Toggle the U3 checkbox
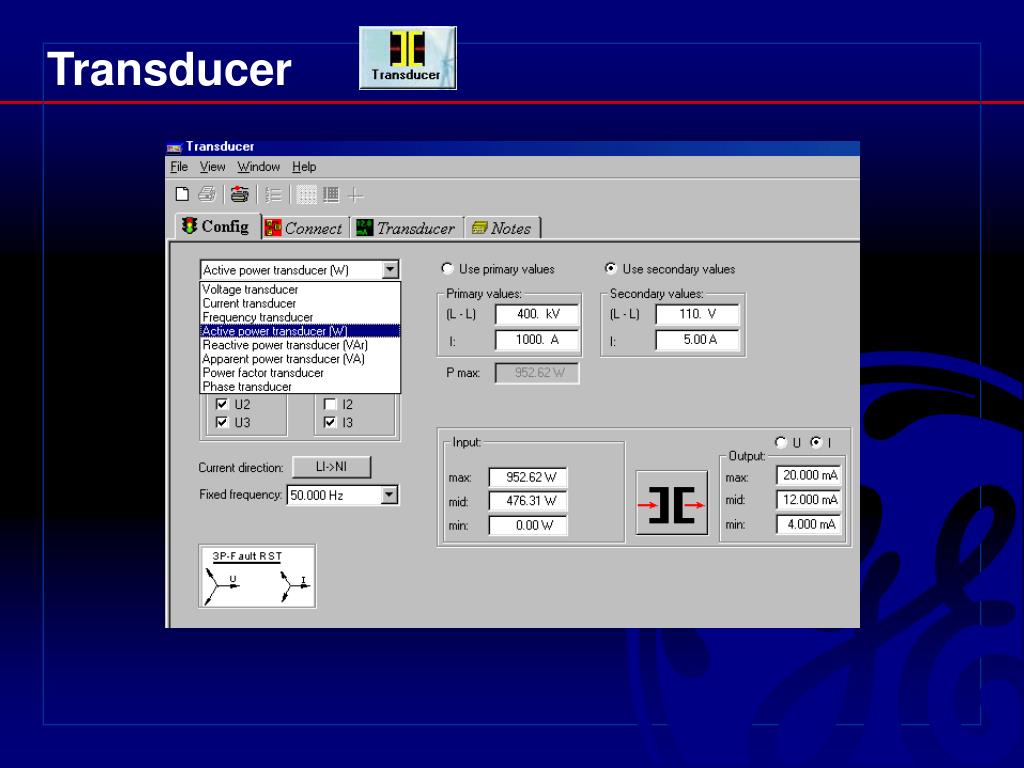 point(221,422)
